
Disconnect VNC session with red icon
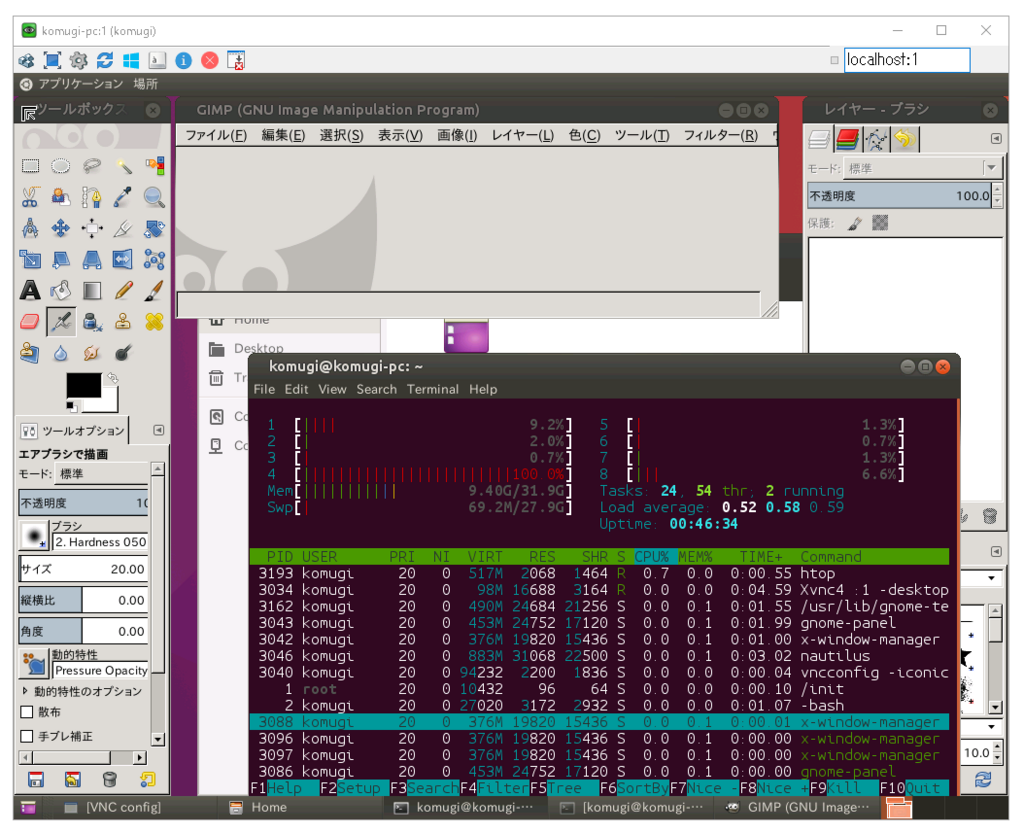pyautogui.click(x=210, y=60)
